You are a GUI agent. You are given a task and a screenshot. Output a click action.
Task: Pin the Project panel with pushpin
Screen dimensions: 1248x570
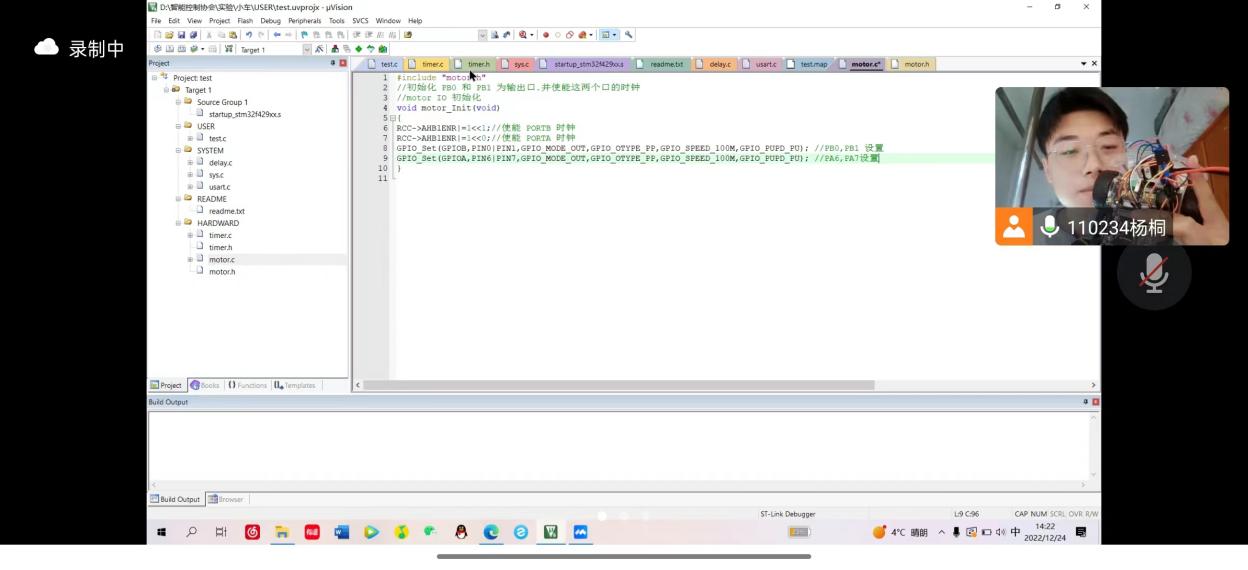(333, 63)
